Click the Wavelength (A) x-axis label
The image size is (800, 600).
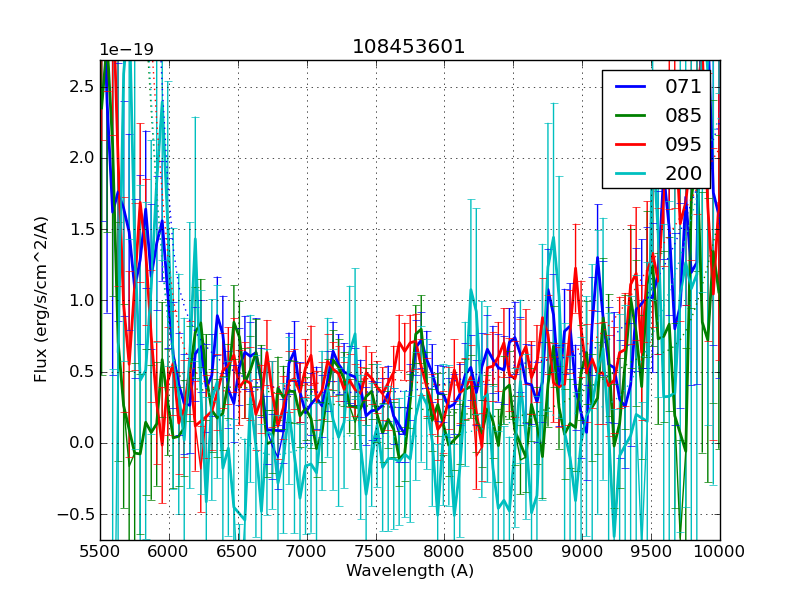click(x=410, y=571)
